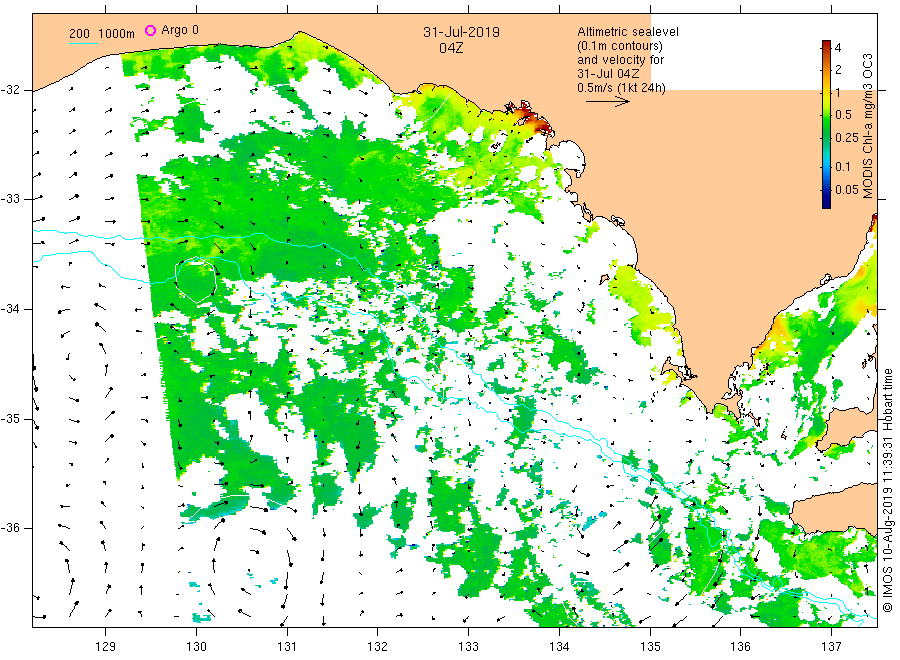Screen dimensions: 900x660
Task: Click the '0.5m/s (1kt 24h)' text
Action: (622, 88)
